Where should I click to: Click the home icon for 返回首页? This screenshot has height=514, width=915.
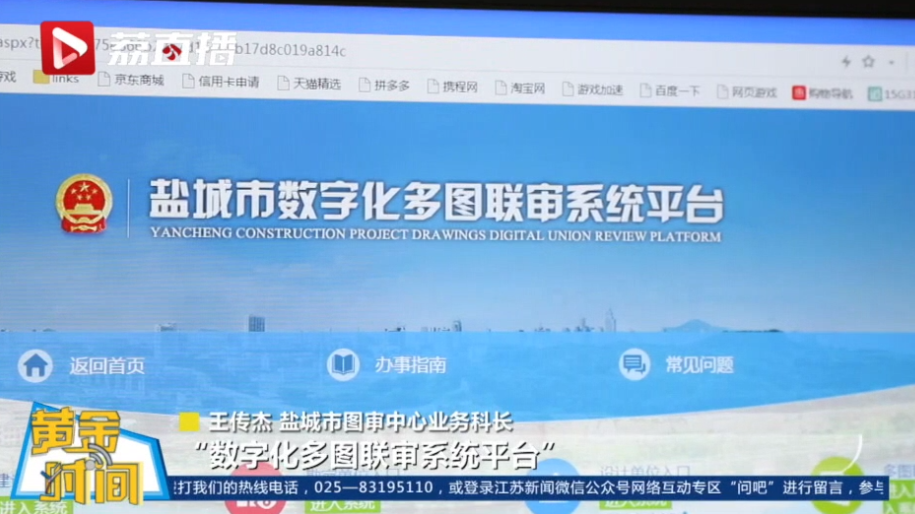tap(36, 366)
